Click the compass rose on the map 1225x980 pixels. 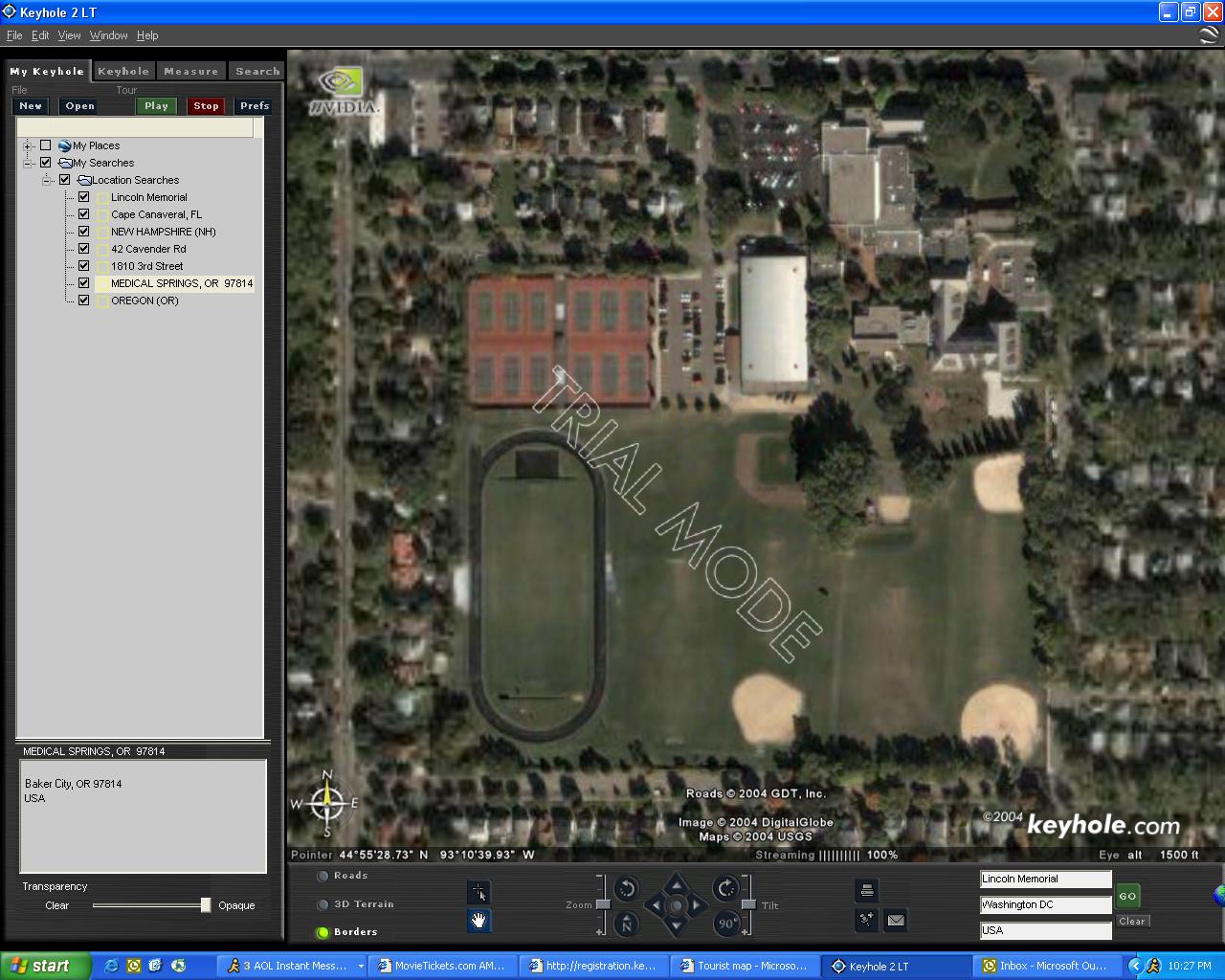click(x=327, y=802)
